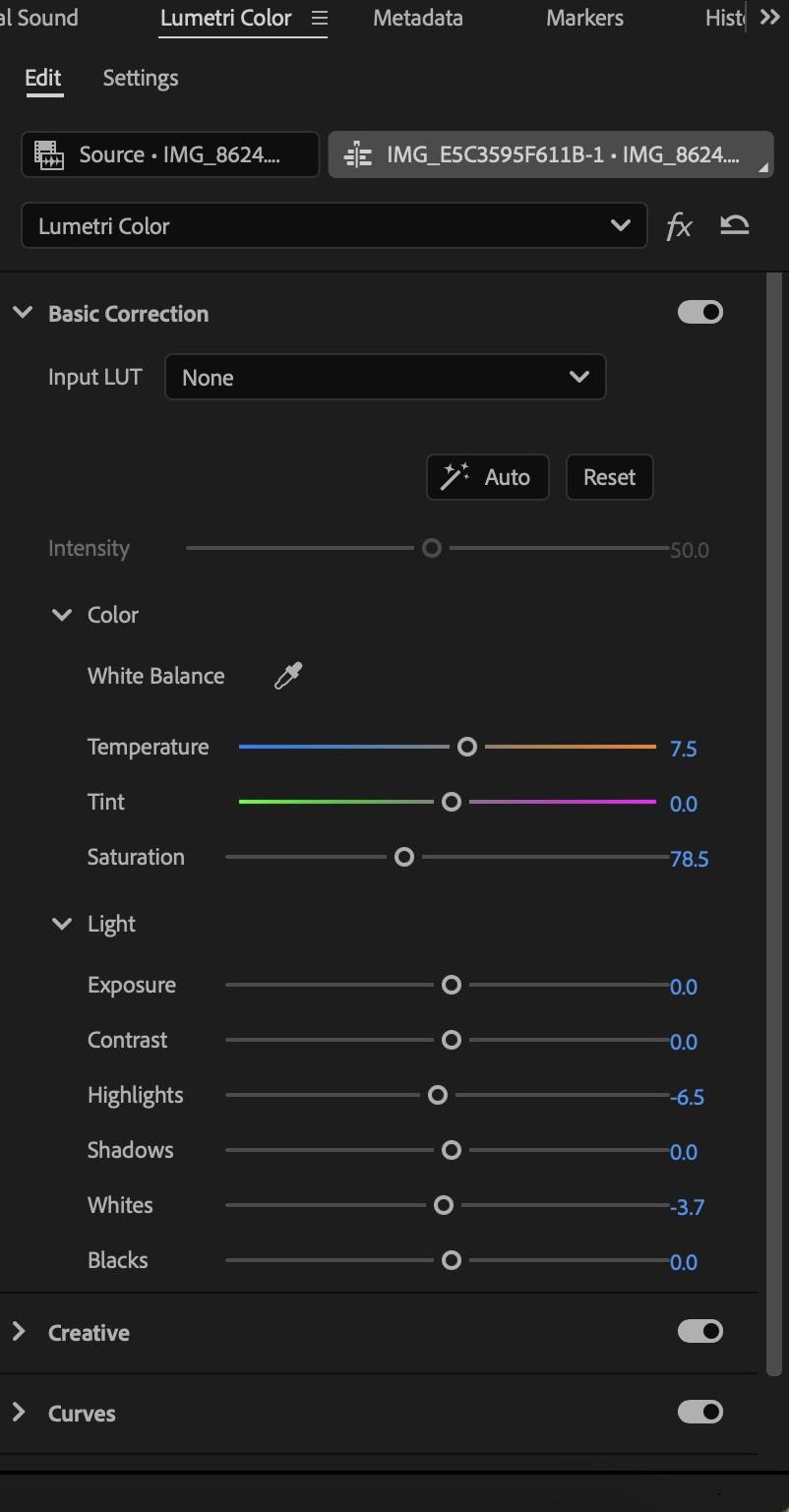Switch to the Metadata tab
Viewport: 789px width, 1512px height.
tap(417, 18)
